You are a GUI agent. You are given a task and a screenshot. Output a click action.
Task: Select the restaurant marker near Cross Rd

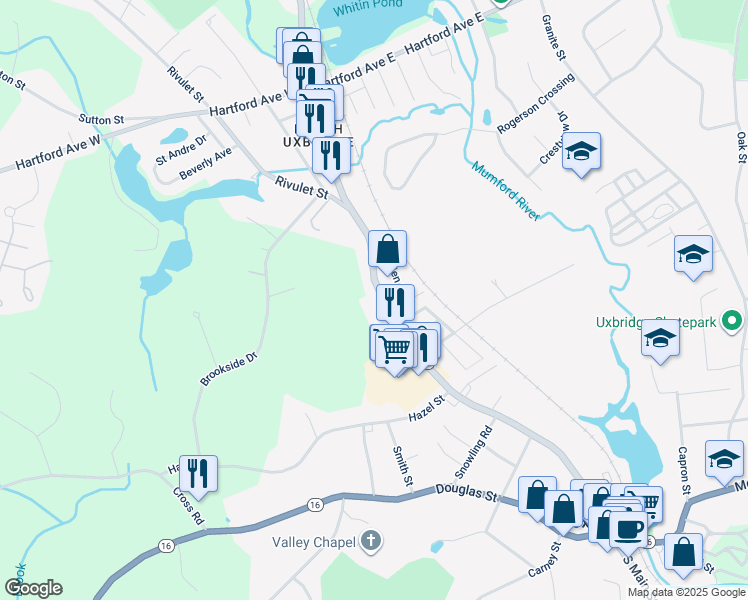point(198,476)
